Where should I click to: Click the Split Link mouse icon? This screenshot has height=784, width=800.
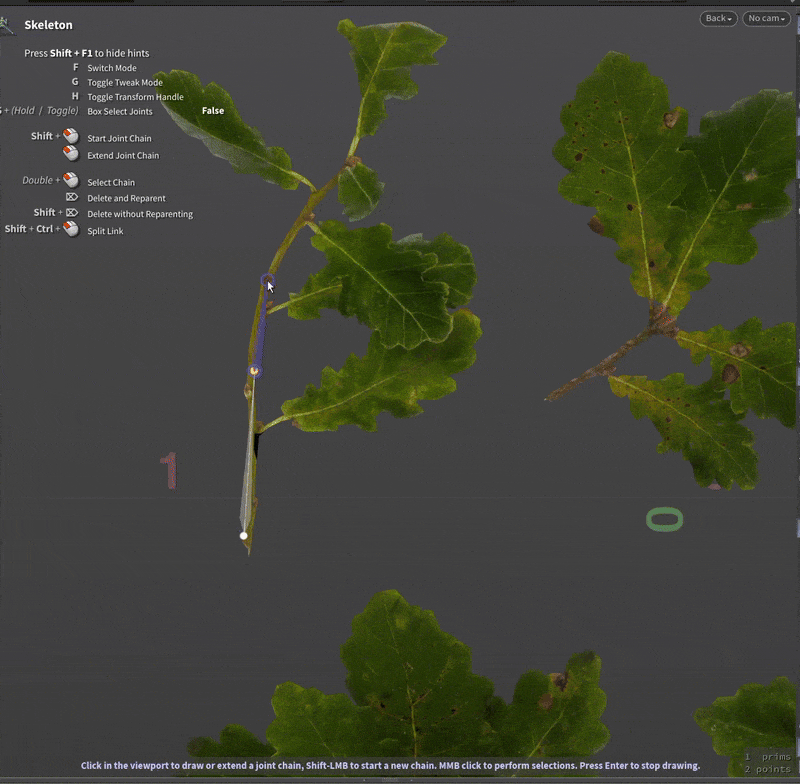coord(71,230)
